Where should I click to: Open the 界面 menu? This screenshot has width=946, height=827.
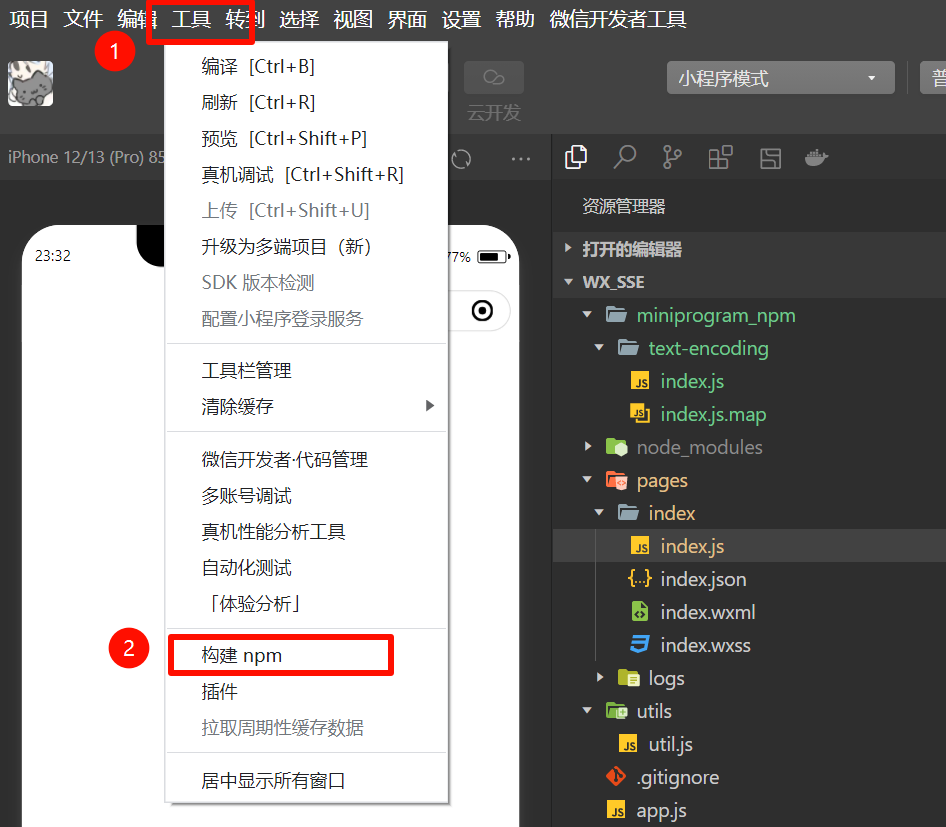(x=407, y=19)
